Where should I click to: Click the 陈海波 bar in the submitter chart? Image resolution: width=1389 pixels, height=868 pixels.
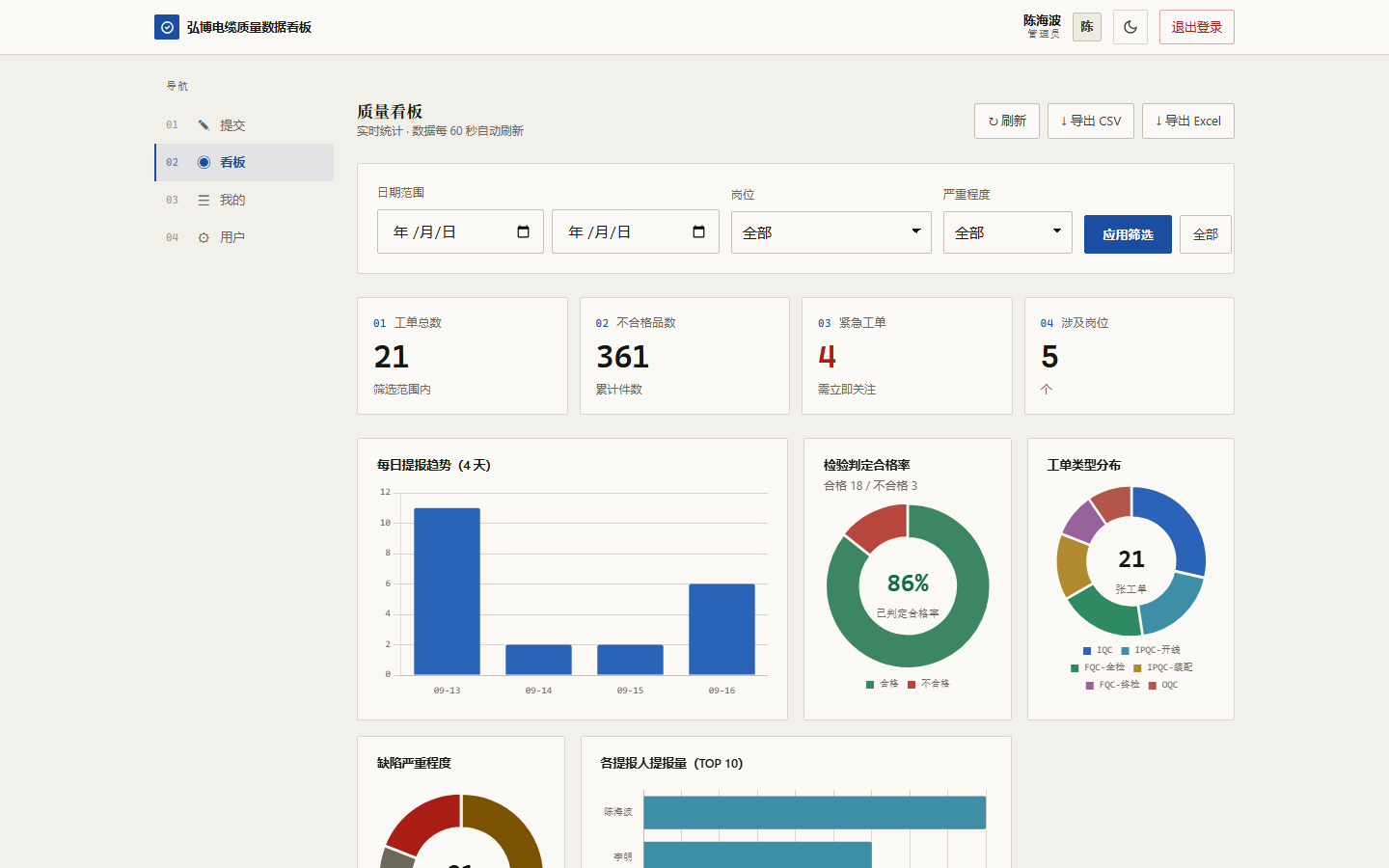pos(814,812)
